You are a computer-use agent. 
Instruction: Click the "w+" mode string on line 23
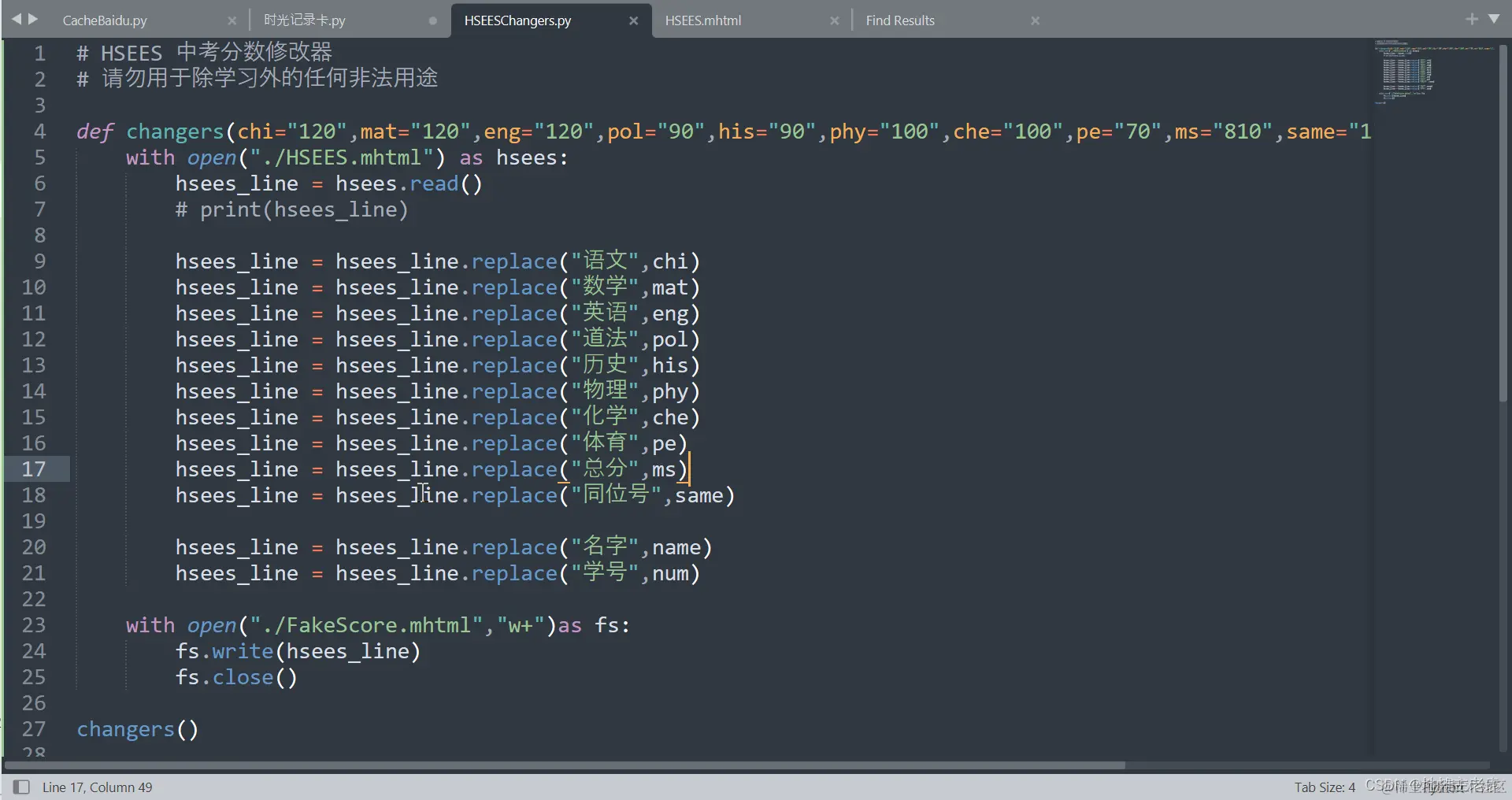520,625
